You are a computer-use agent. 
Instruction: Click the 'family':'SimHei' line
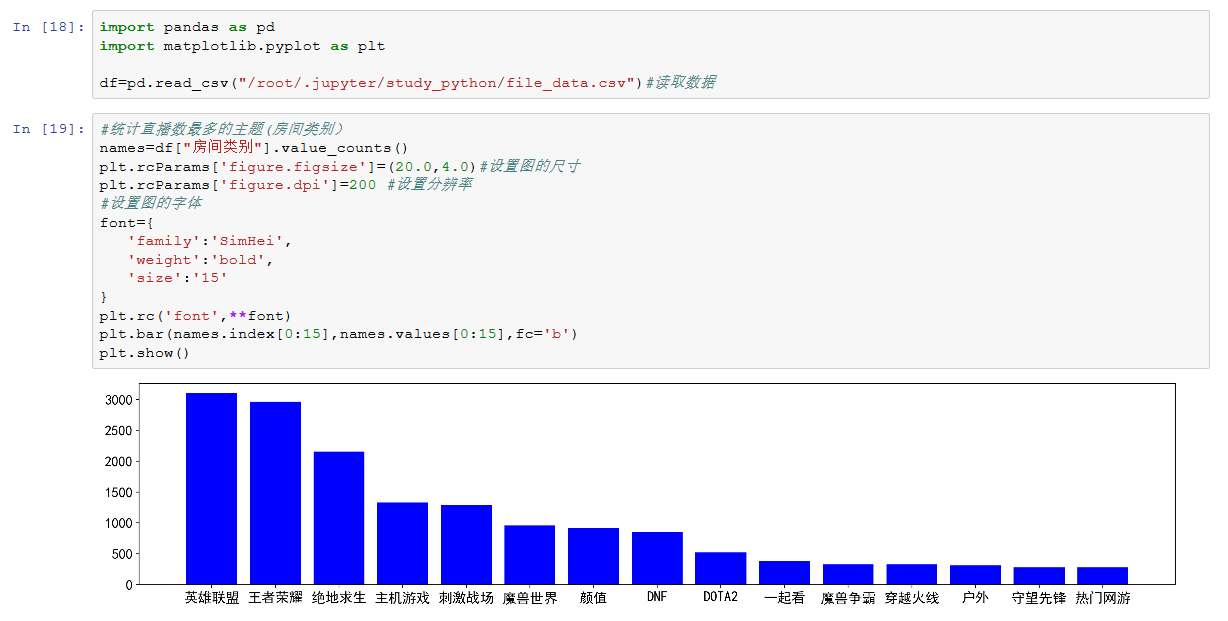pos(209,241)
